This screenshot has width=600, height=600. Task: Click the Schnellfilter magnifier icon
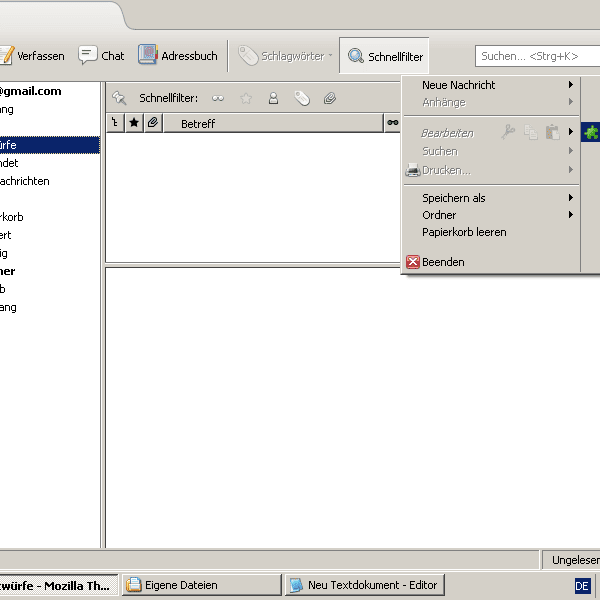coord(355,56)
